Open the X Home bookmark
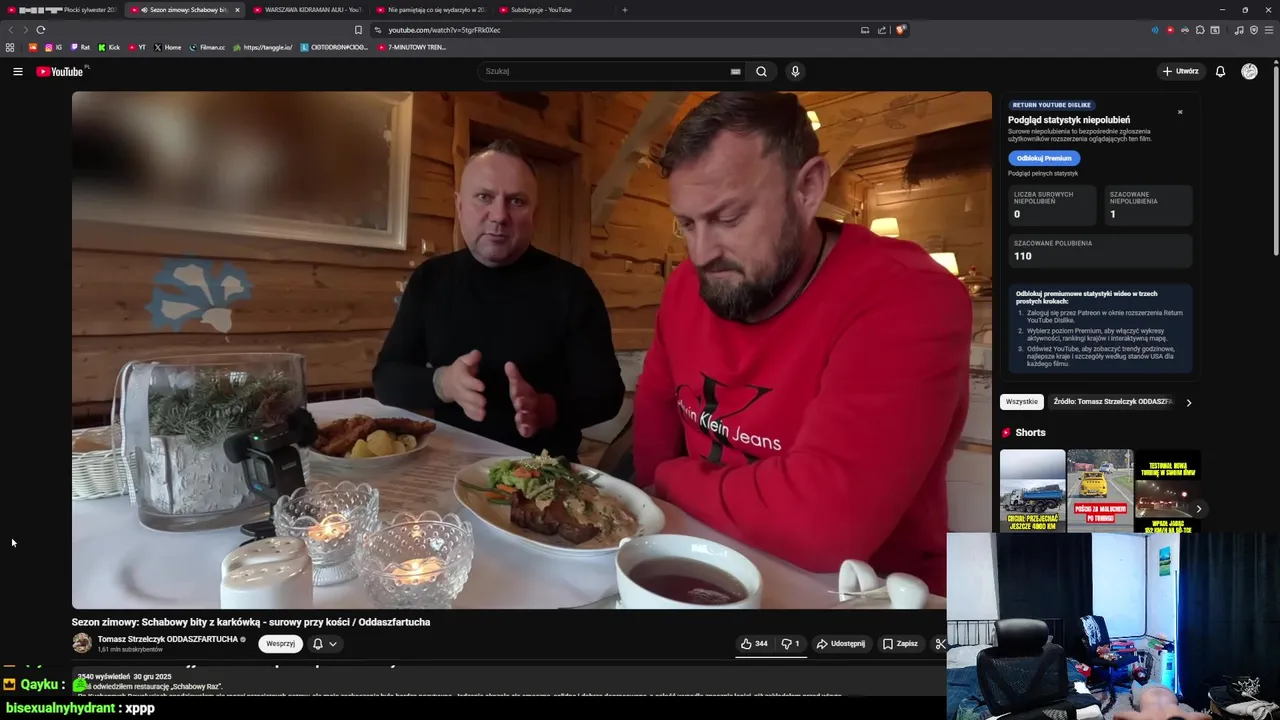The width and height of the screenshot is (1280, 720). point(168,47)
